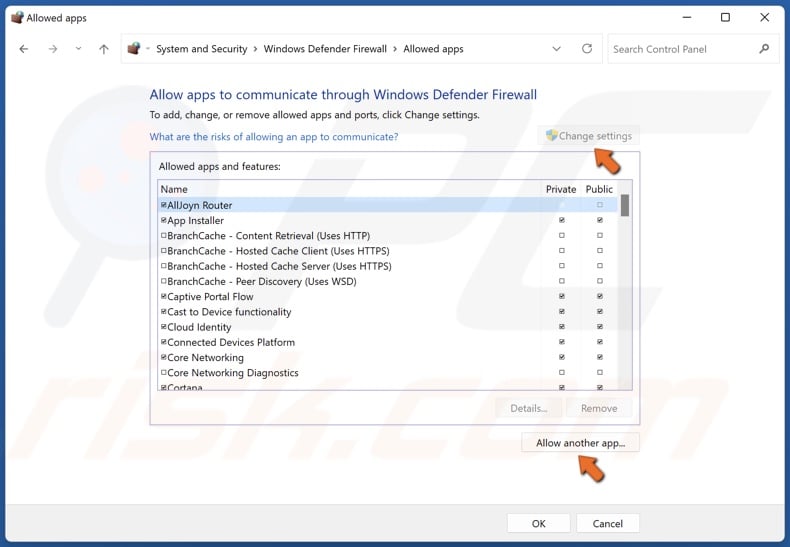Image resolution: width=790 pixels, height=547 pixels.
Task: Toggle the App Installer name checkbox
Action: [164, 221]
